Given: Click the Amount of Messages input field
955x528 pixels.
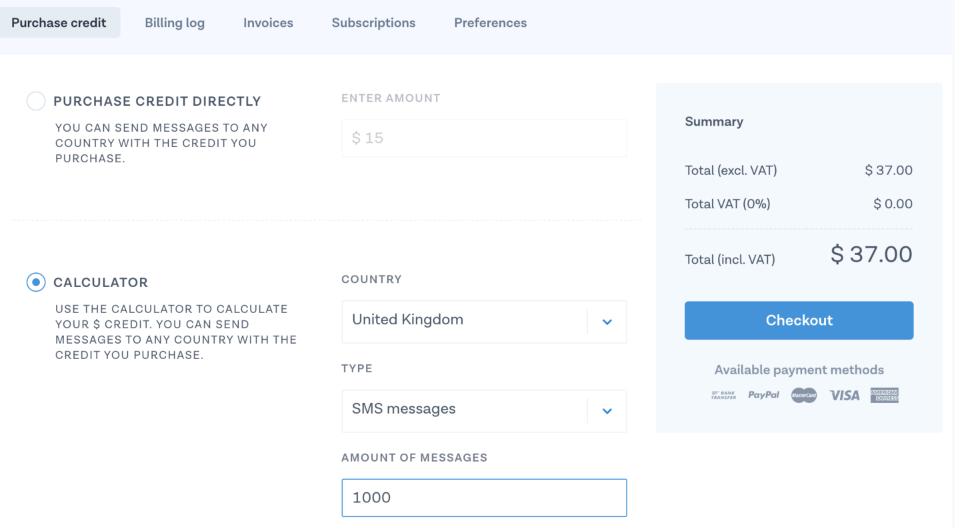Looking at the screenshot, I should click(x=484, y=498).
